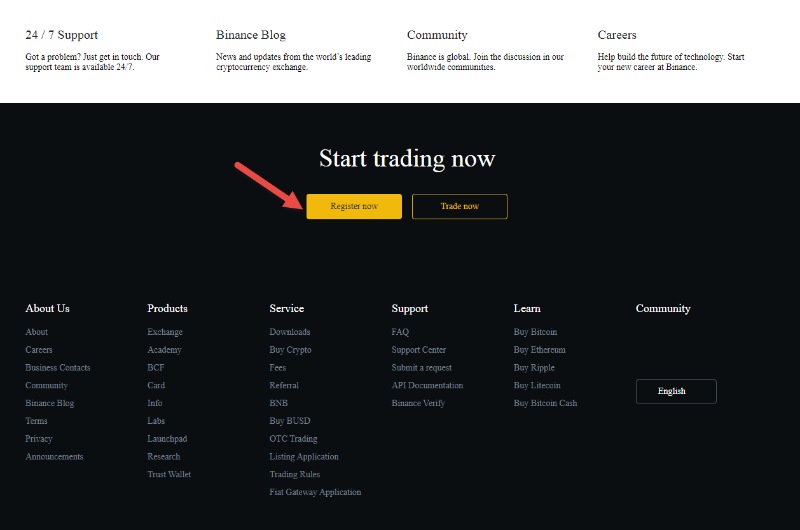The width and height of the screenshot is (800, 530).
Task: Open Community under About Us
Action: [46, 386]
